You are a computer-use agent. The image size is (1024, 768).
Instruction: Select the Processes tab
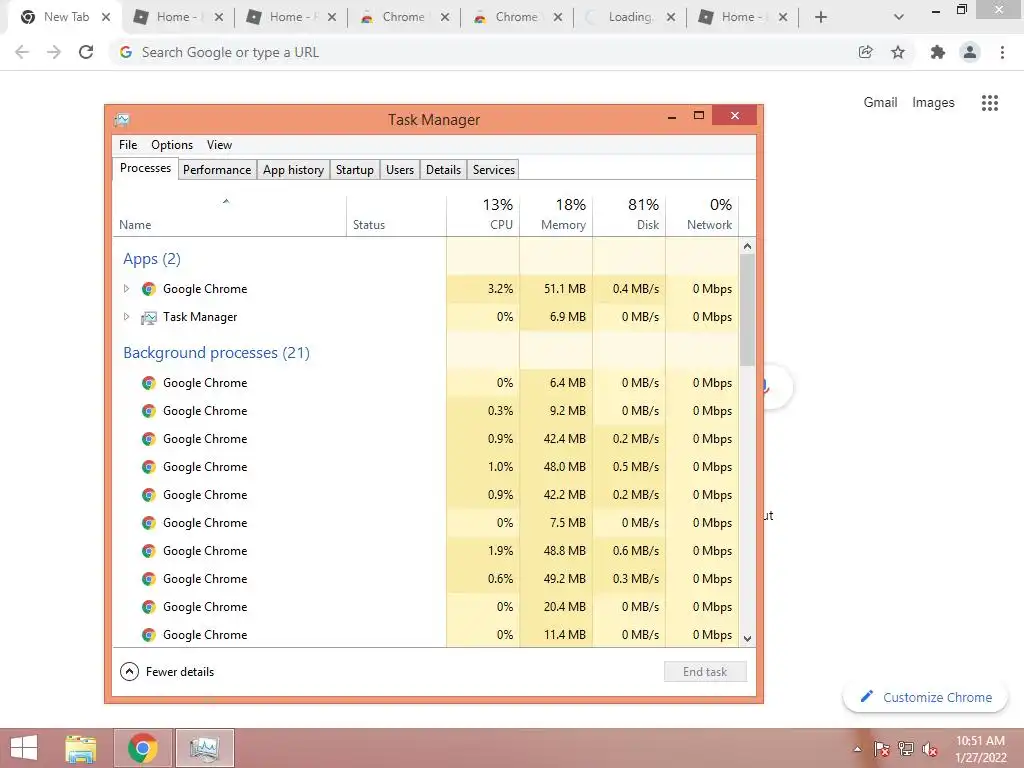145,168
